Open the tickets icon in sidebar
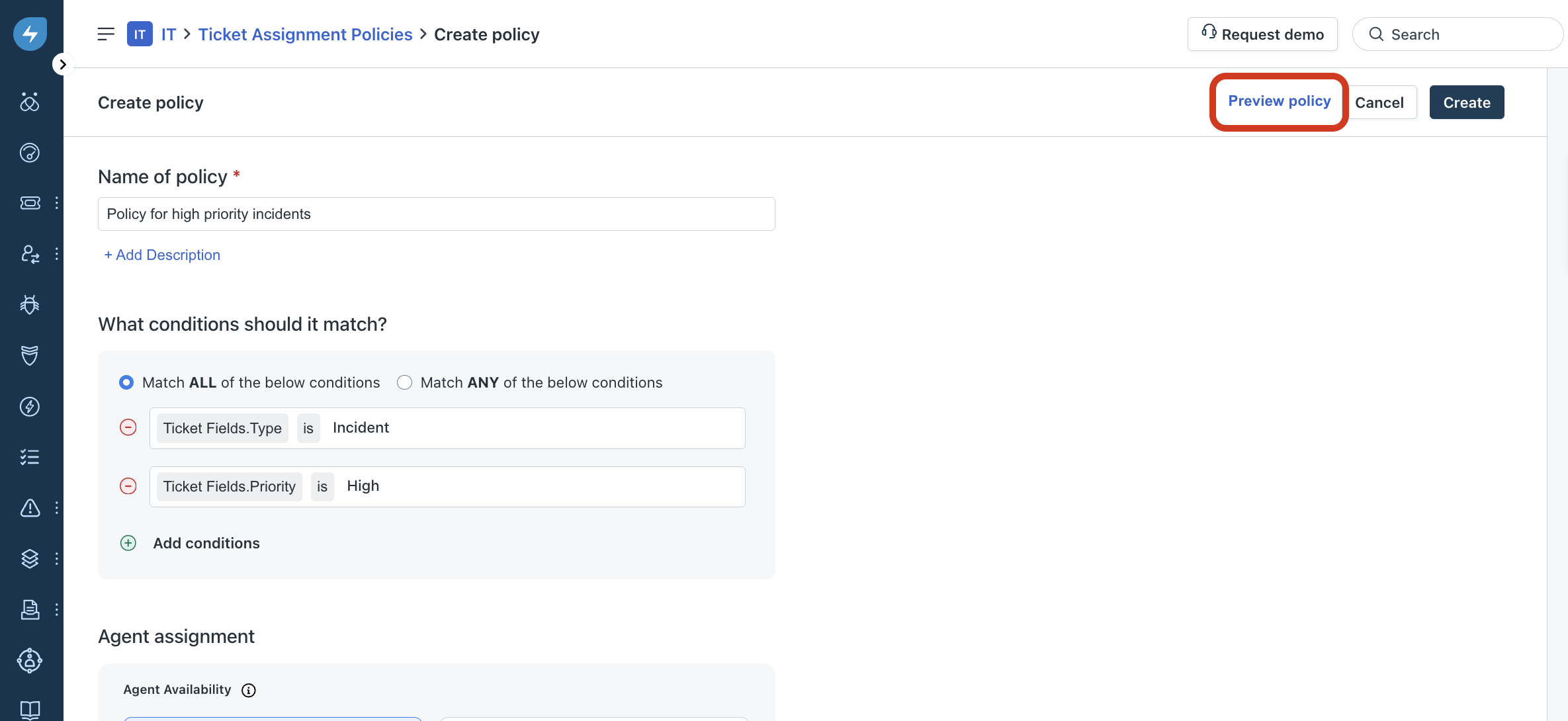 point(30,203)
